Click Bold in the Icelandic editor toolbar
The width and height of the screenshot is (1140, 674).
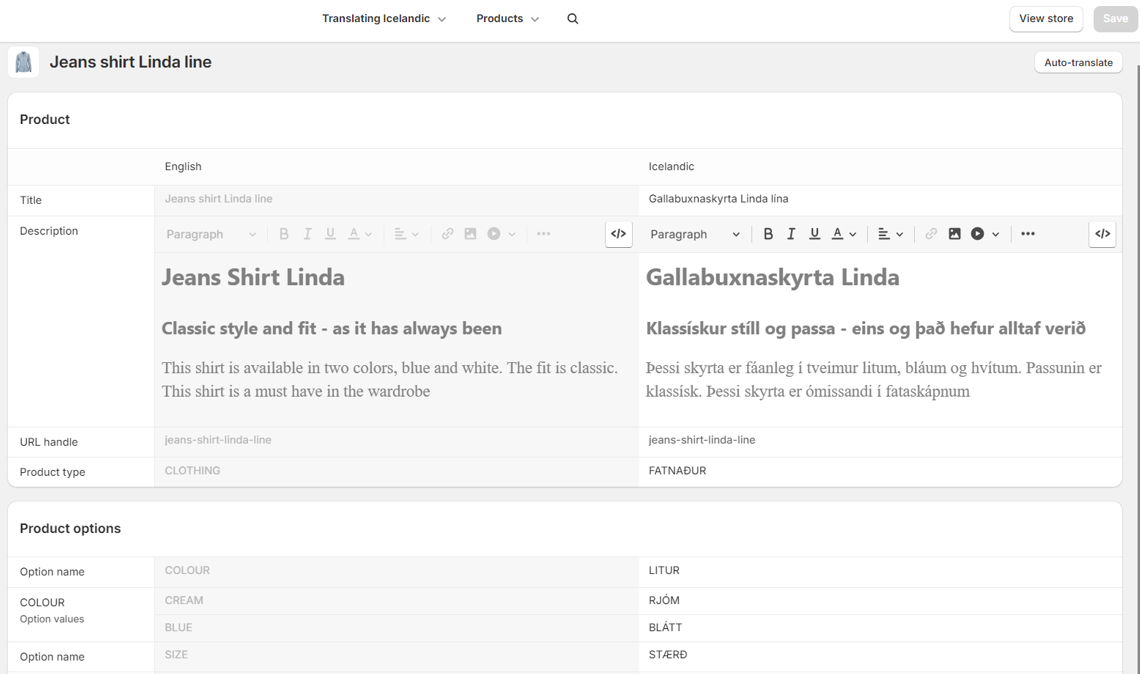768,234
